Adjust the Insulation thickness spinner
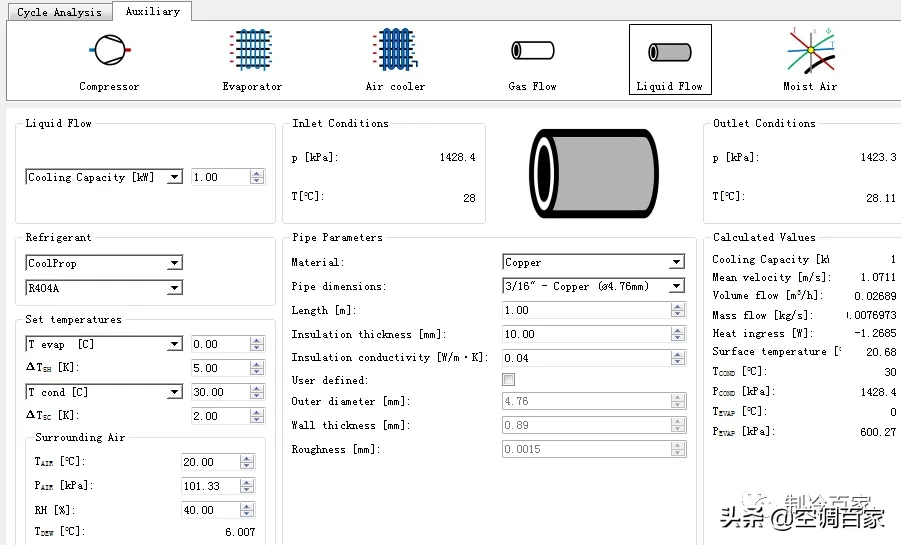The image size is (901, 545). [x=678, y=334]
